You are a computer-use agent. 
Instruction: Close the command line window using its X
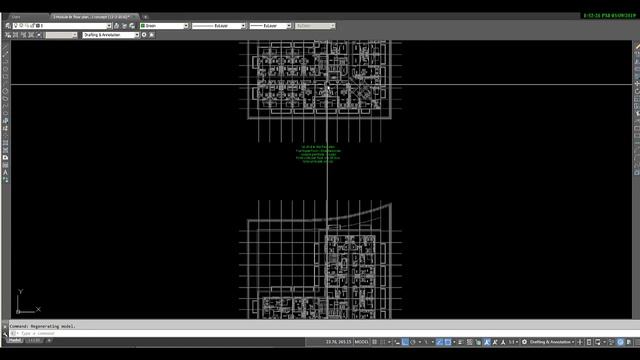tap(5, 327)
